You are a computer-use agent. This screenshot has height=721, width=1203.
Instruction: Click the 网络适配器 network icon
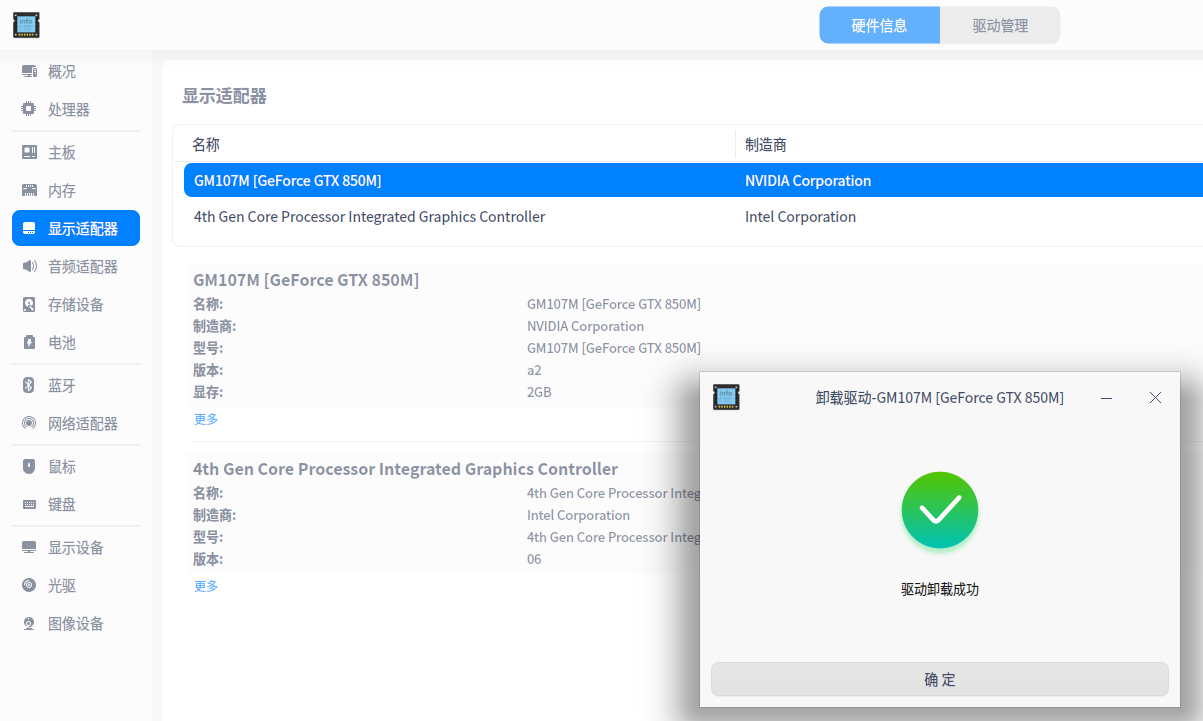click(29, 423)
